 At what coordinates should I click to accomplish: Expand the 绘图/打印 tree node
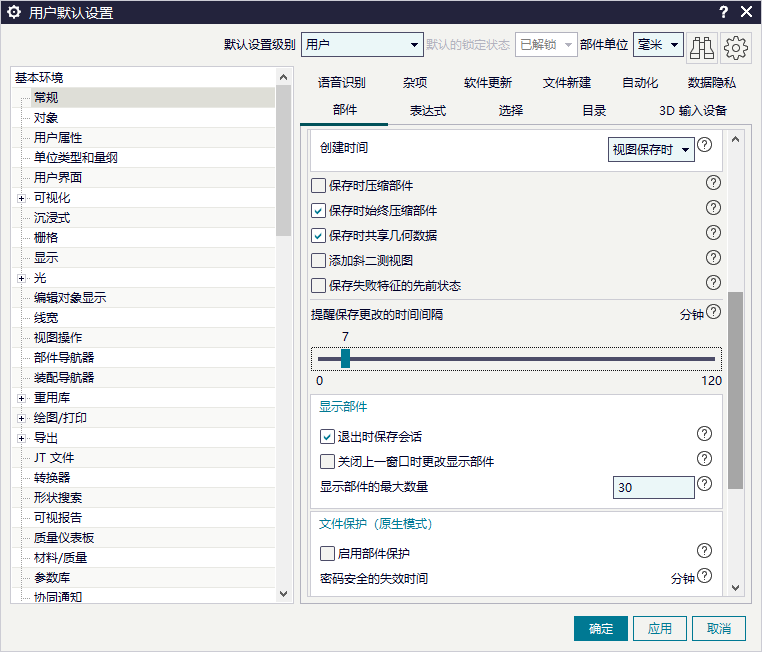point(21,418)
